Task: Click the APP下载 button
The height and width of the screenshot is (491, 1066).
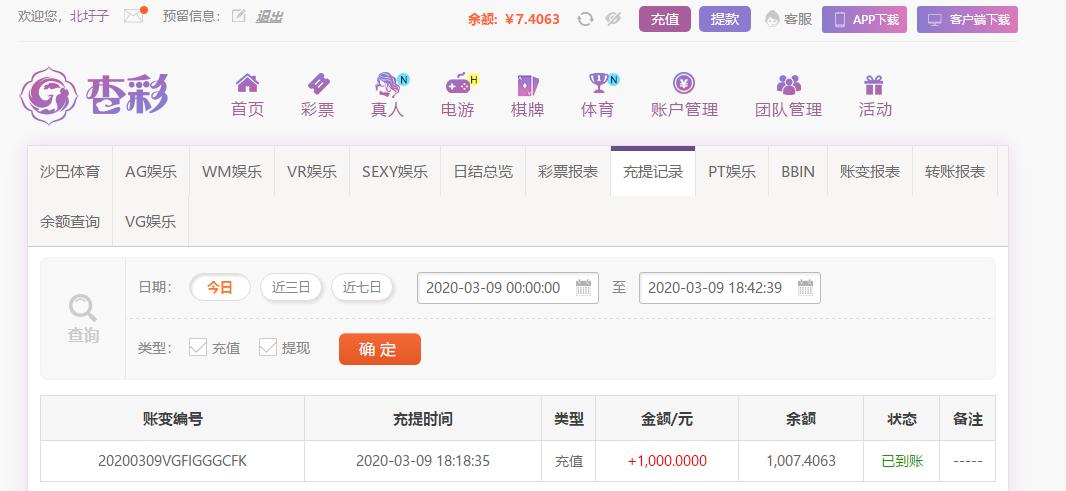Action: point(864,20)
